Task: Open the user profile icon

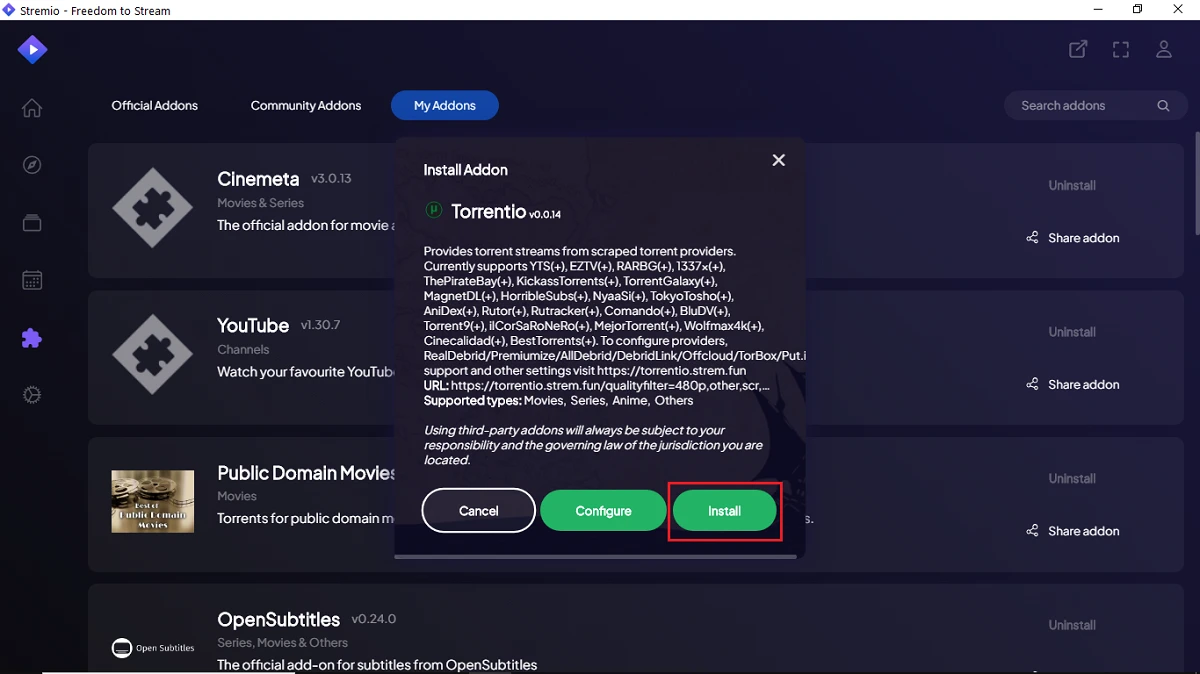Action: pos(1164,49)
